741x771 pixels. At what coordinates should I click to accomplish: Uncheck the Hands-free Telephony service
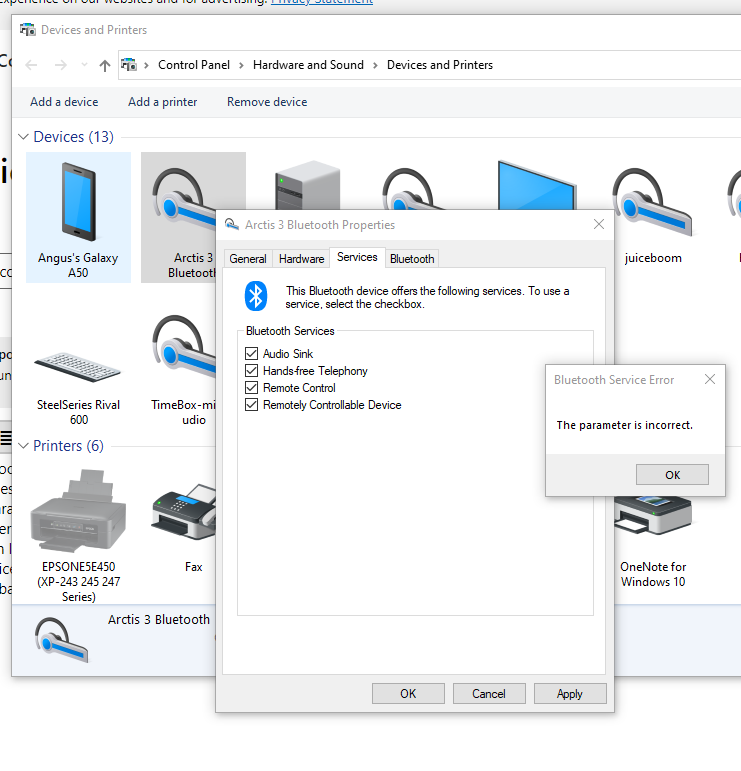pyautogui.click(x=251, y=371)
